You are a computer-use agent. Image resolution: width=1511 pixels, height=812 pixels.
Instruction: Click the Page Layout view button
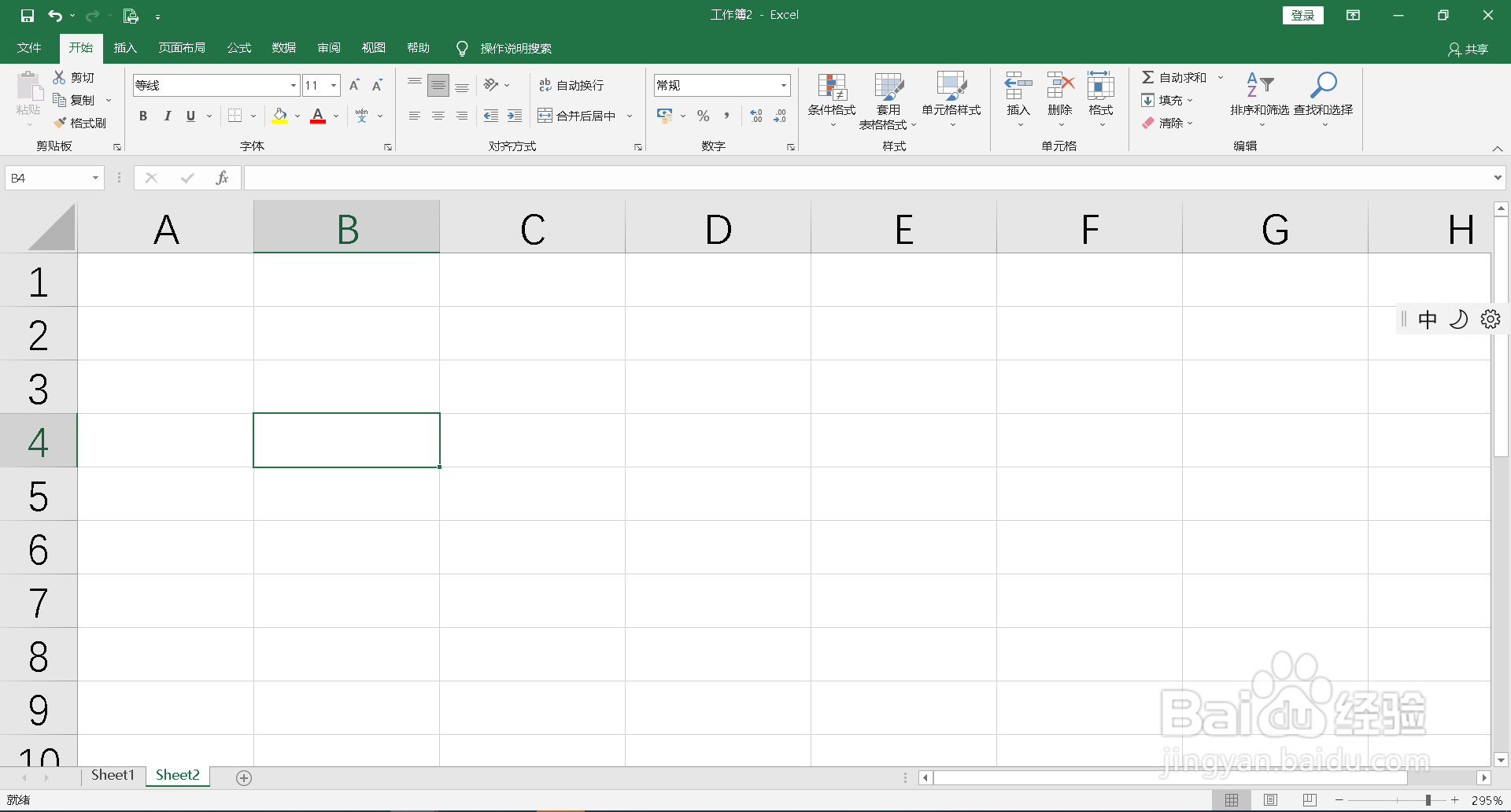[x=1270, y=800]
